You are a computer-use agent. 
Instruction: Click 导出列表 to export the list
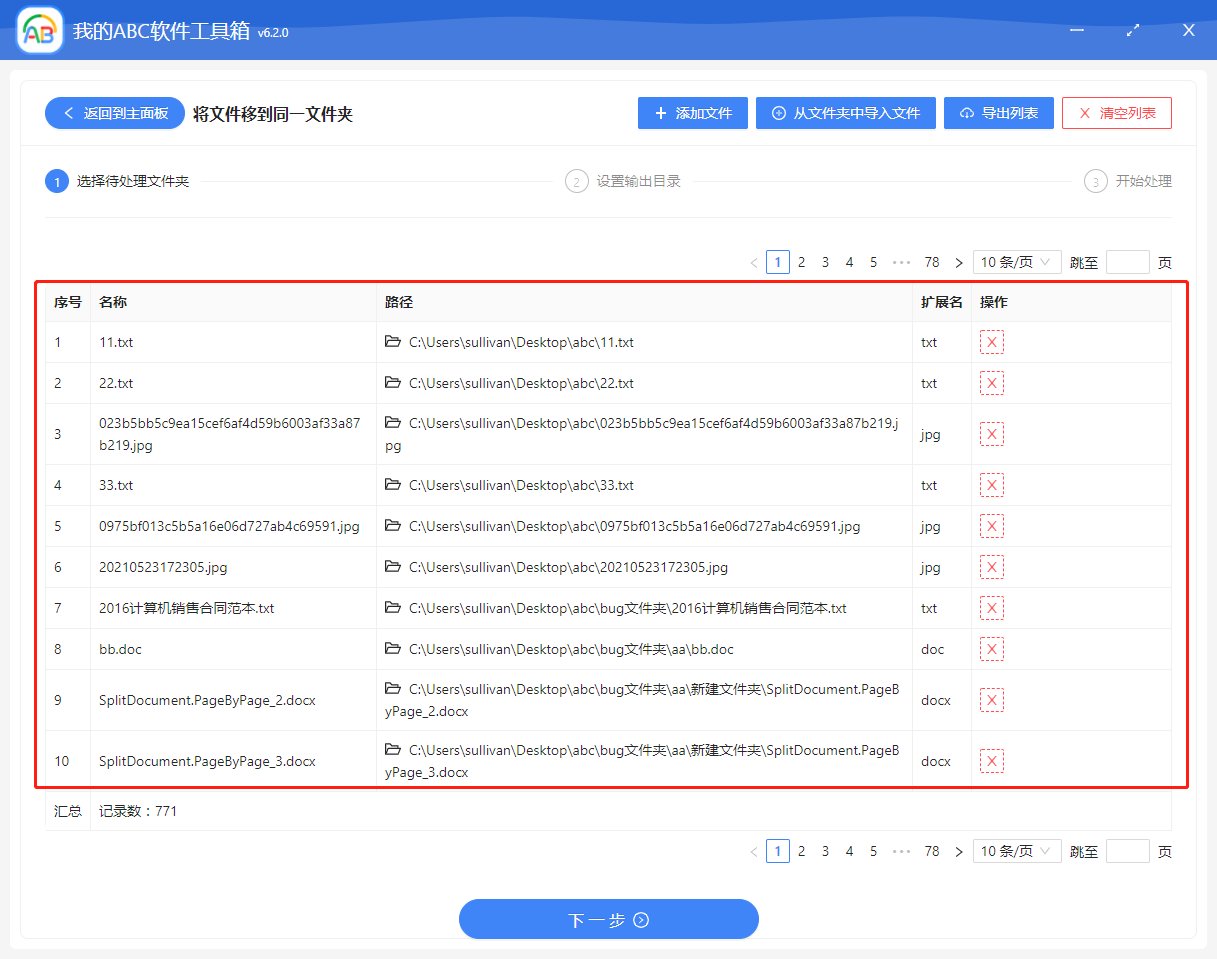pyautogui.click(x=998, y=112)
